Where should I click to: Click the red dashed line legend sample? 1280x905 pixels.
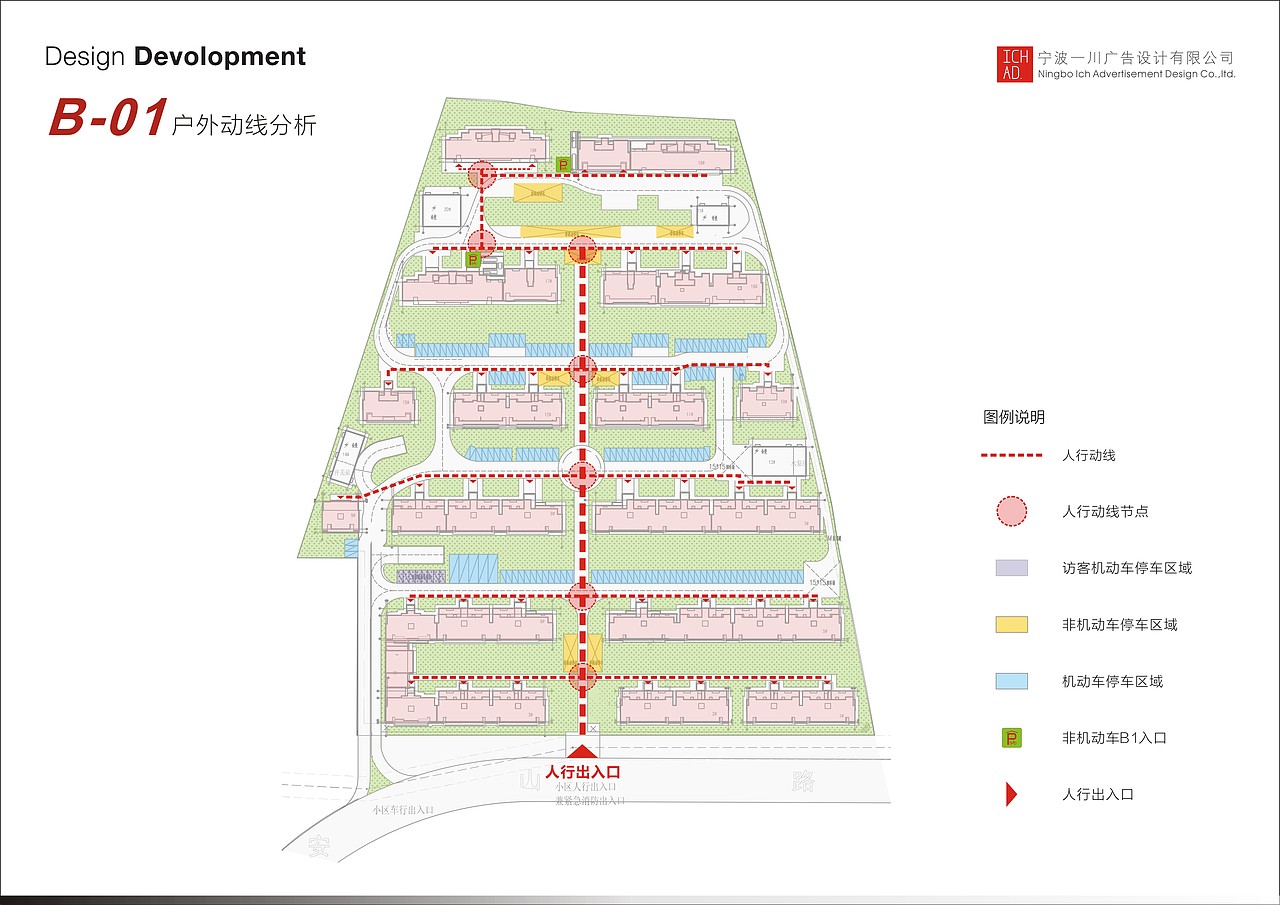point(1011,455)
